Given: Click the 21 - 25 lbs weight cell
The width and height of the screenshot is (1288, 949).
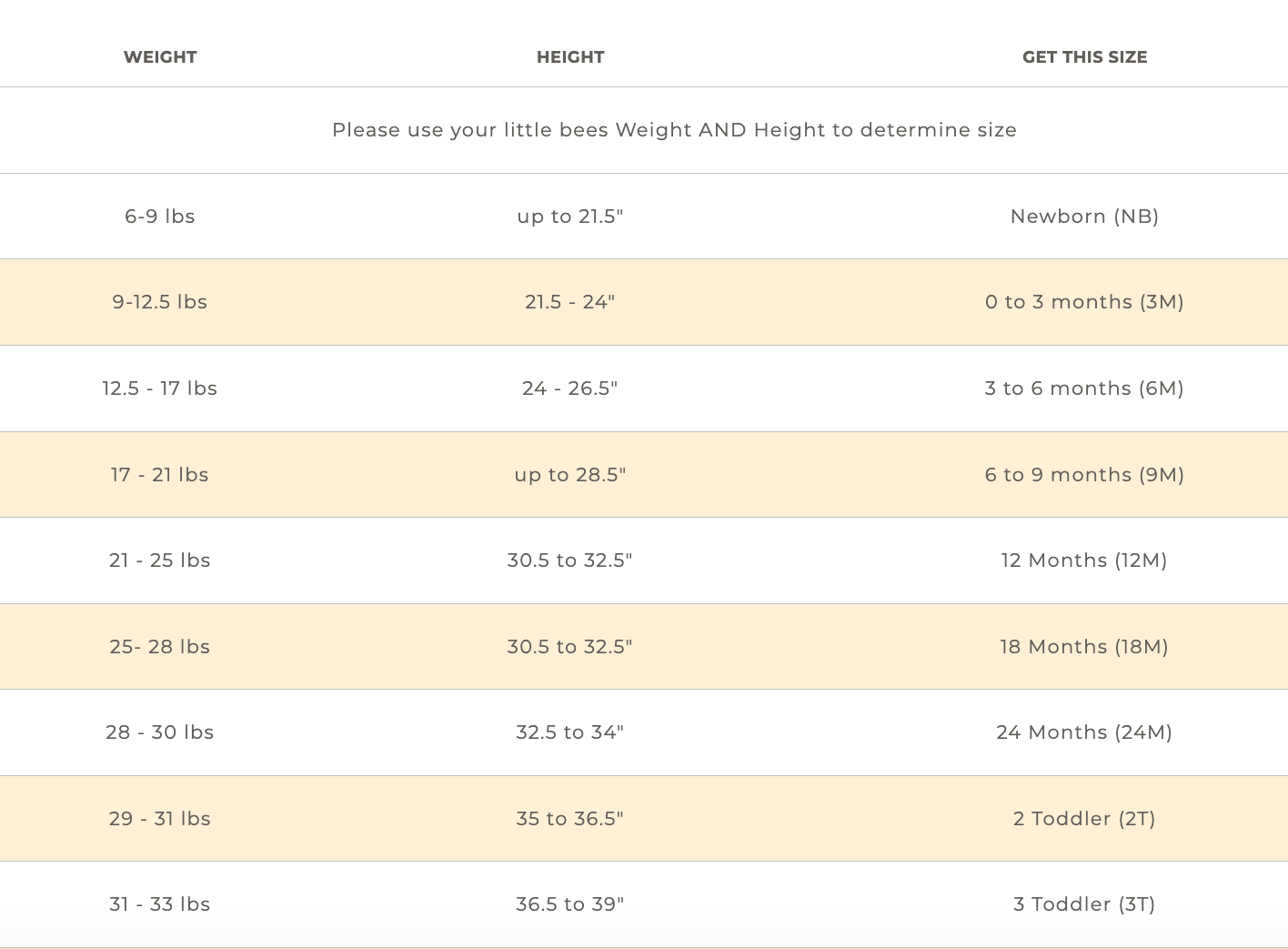Looking at the screenshot, I should [x=160, y=560].
